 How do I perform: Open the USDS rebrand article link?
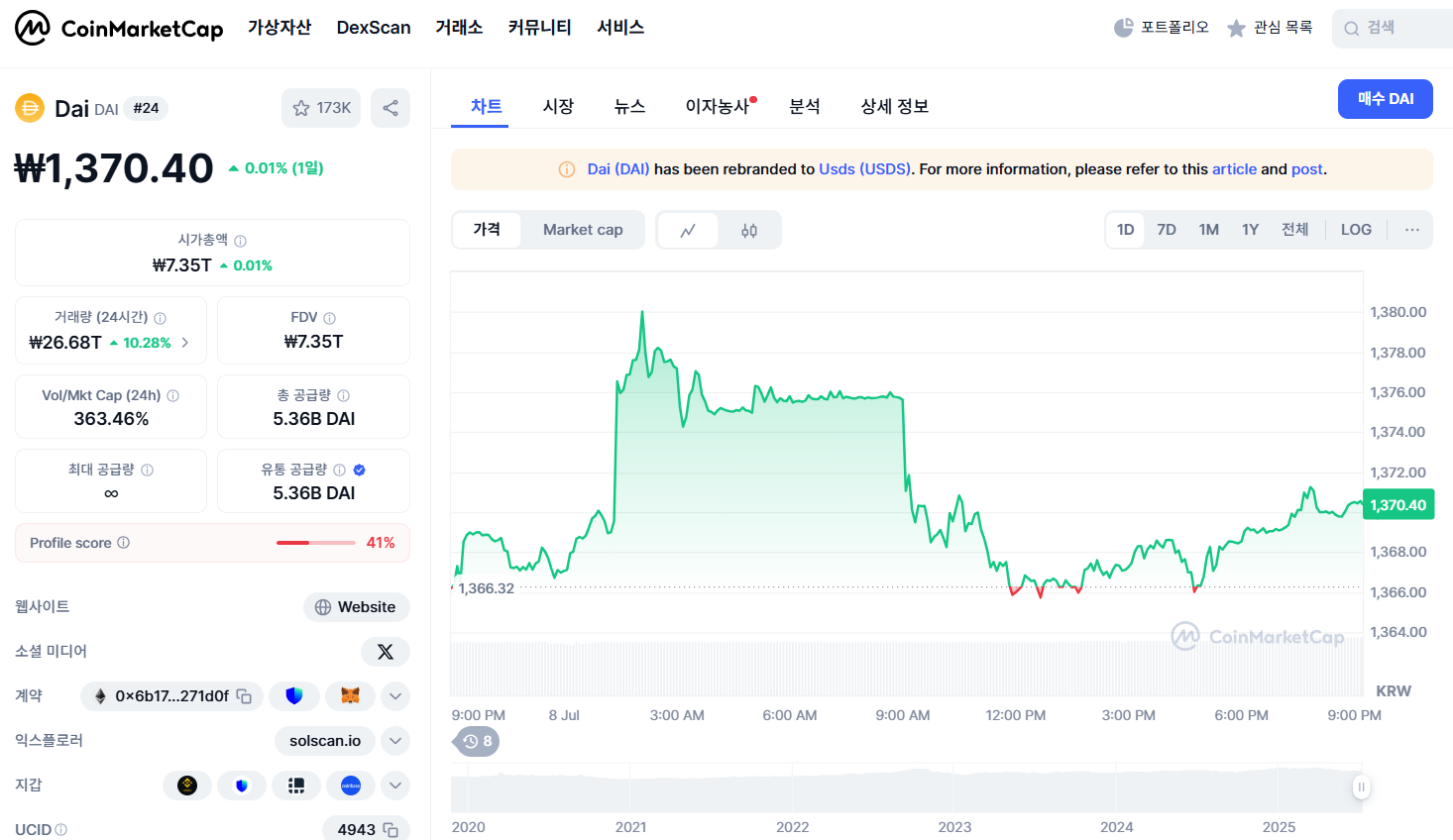(x=1234, y=168)
